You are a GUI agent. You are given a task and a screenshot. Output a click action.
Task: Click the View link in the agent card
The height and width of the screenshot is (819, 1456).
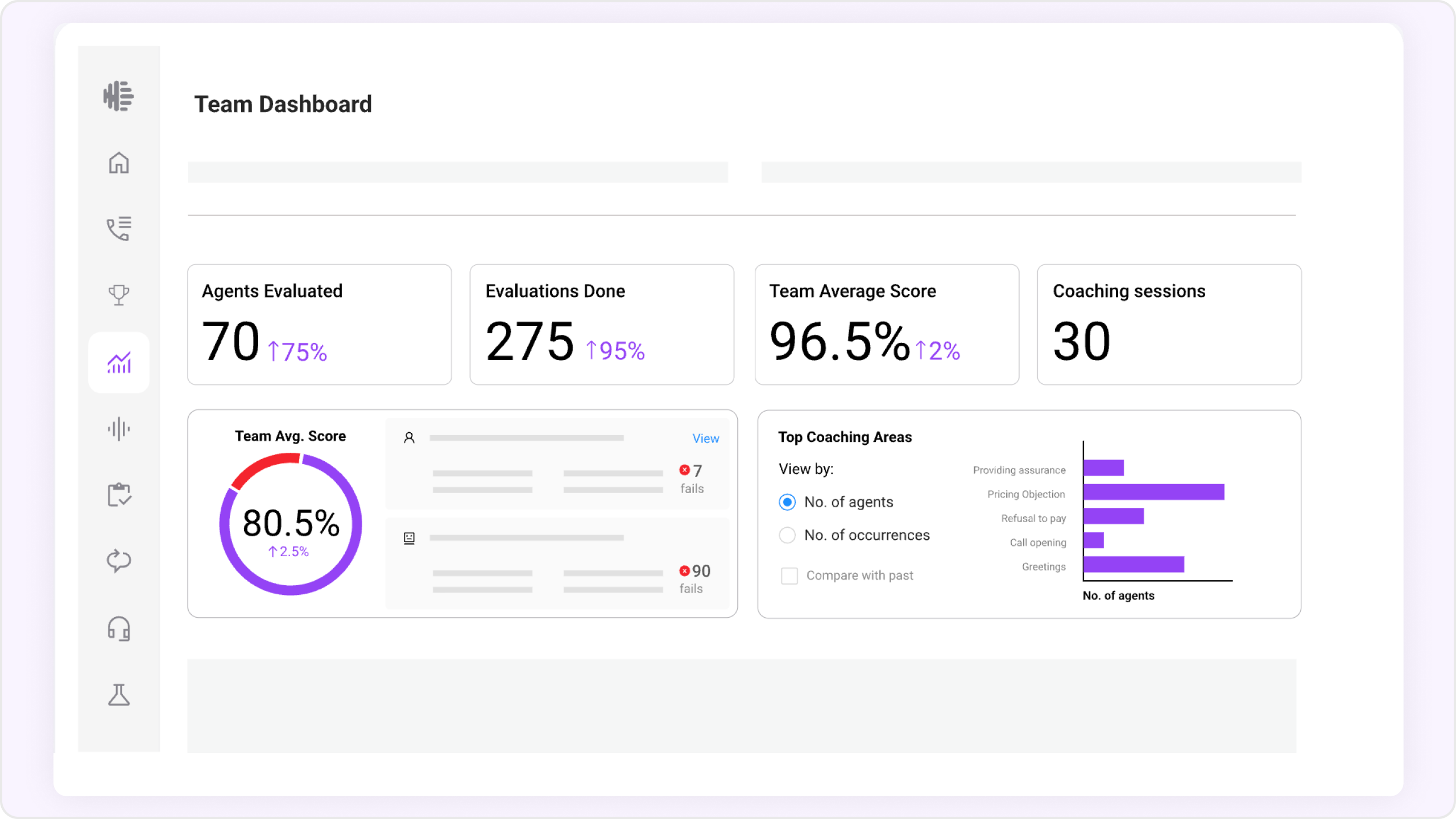pos(705,439)
